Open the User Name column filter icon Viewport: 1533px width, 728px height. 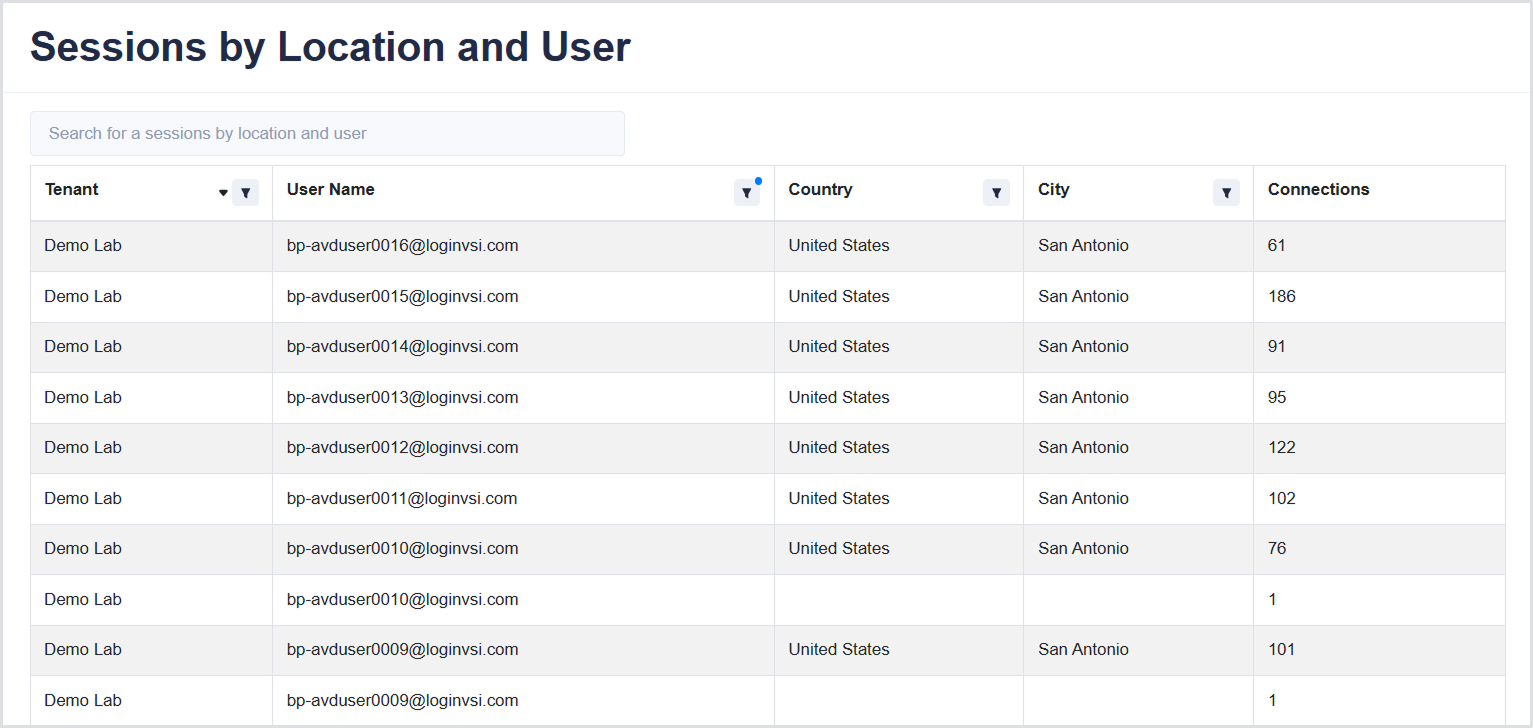pyautogui.click(x=747, y=193)
